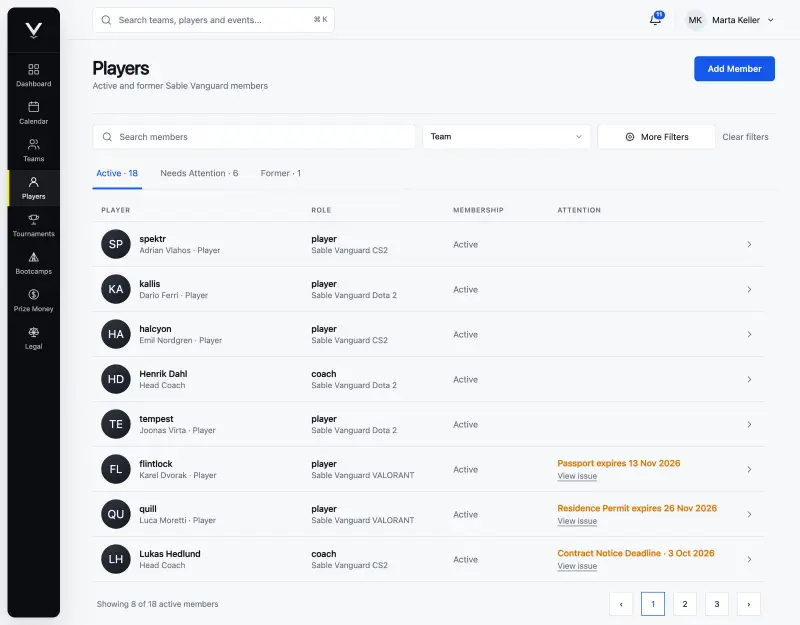View quill's residence permit issue

point(577,521)
